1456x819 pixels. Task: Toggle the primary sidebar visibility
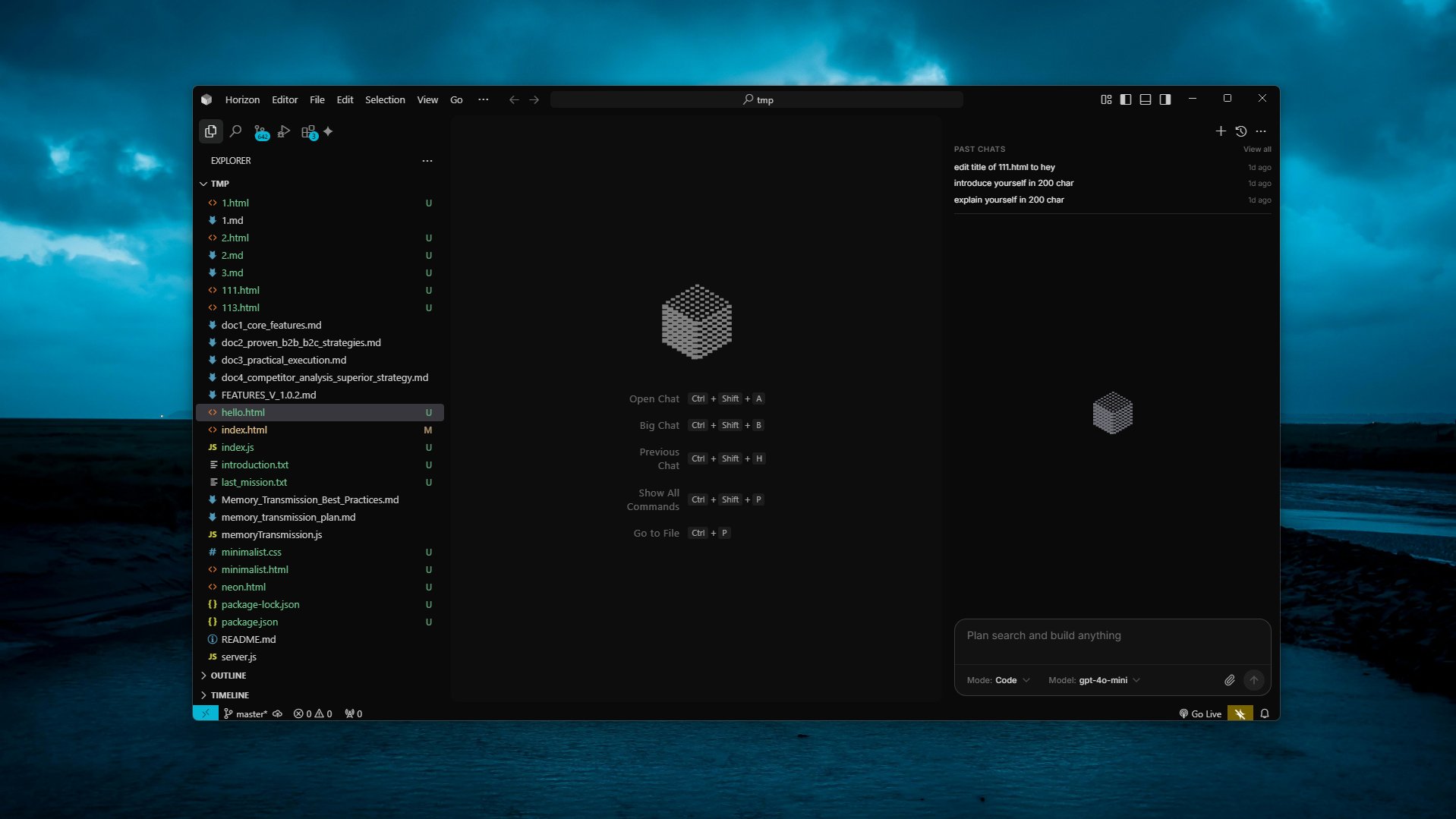[x=1126, y=99]
